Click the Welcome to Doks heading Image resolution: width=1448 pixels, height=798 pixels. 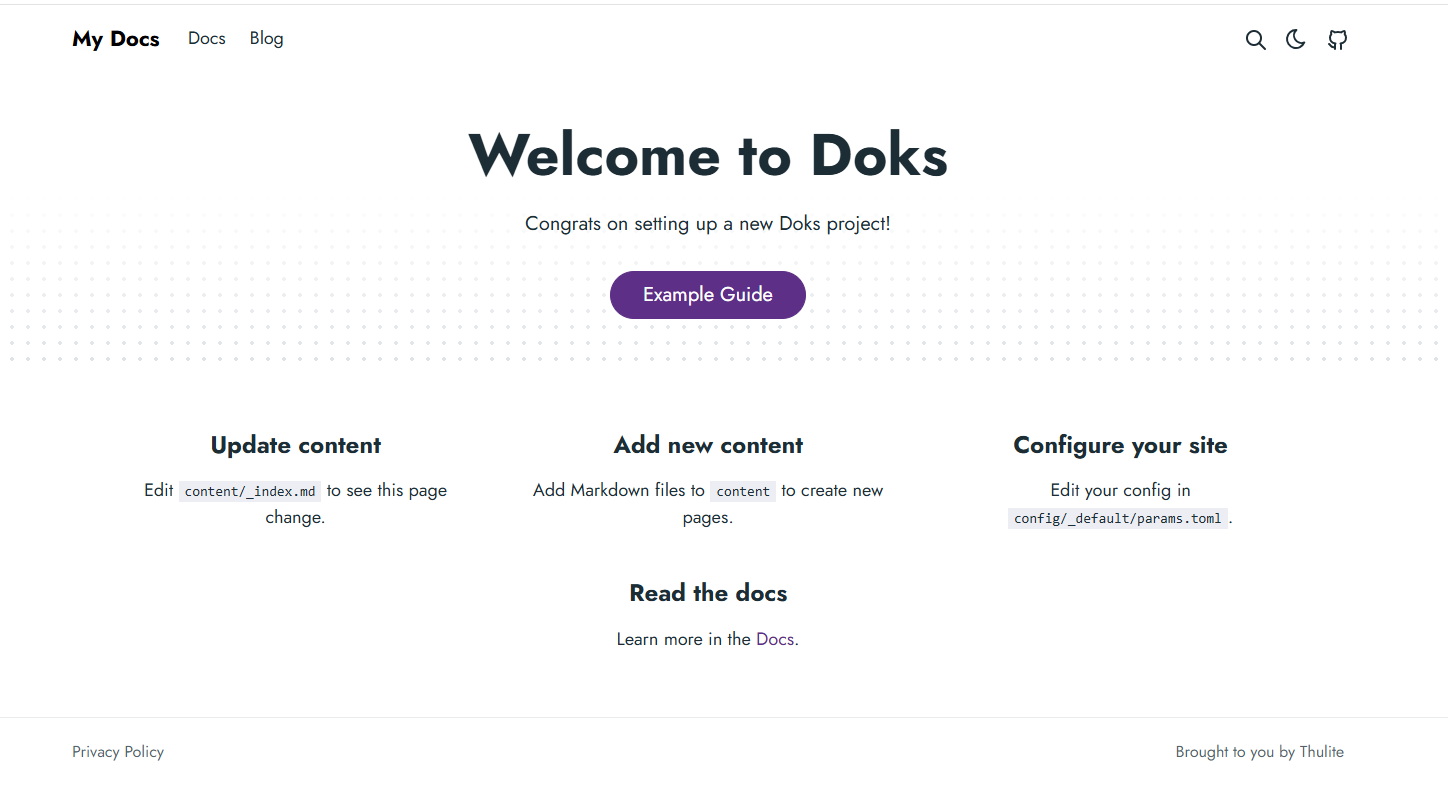coord(708,155)
